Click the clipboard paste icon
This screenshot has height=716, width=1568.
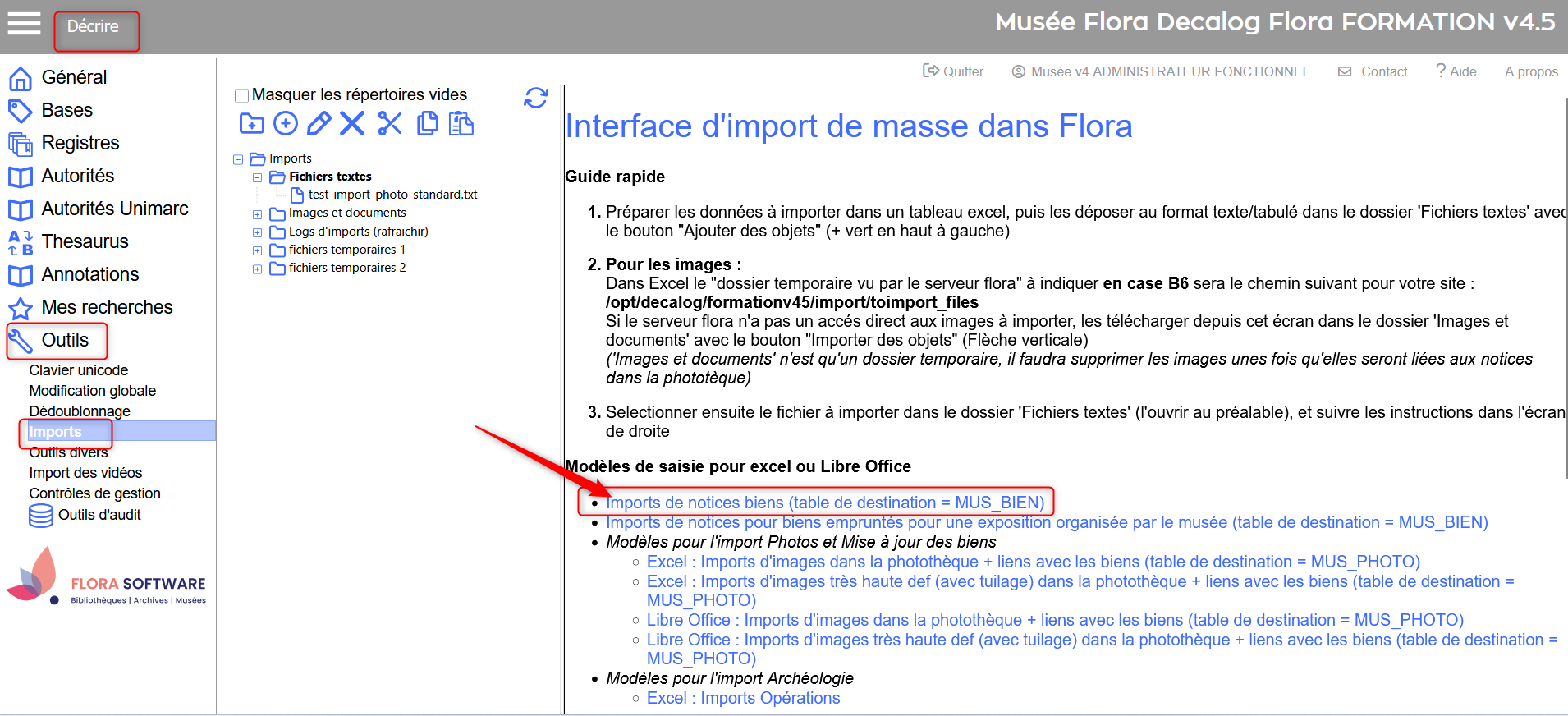[461, 124]
